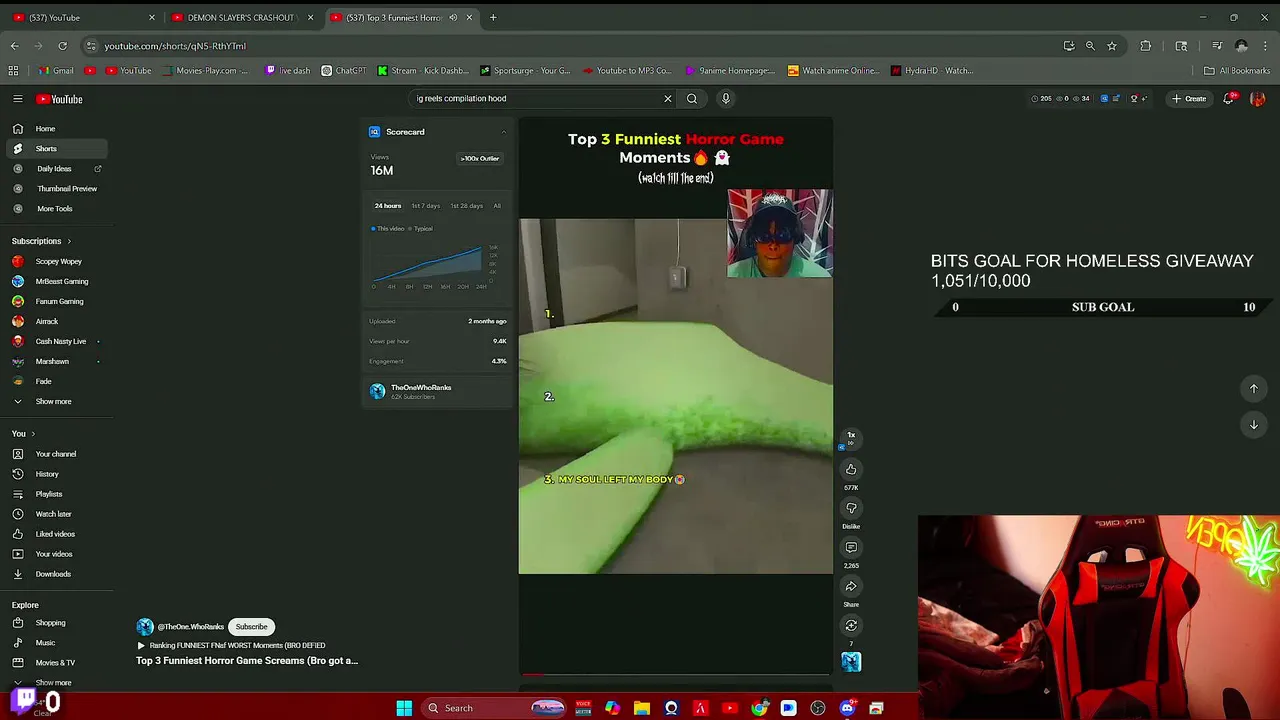
Task: Open the ChatGPT bookmark
Action: point(343,71)
